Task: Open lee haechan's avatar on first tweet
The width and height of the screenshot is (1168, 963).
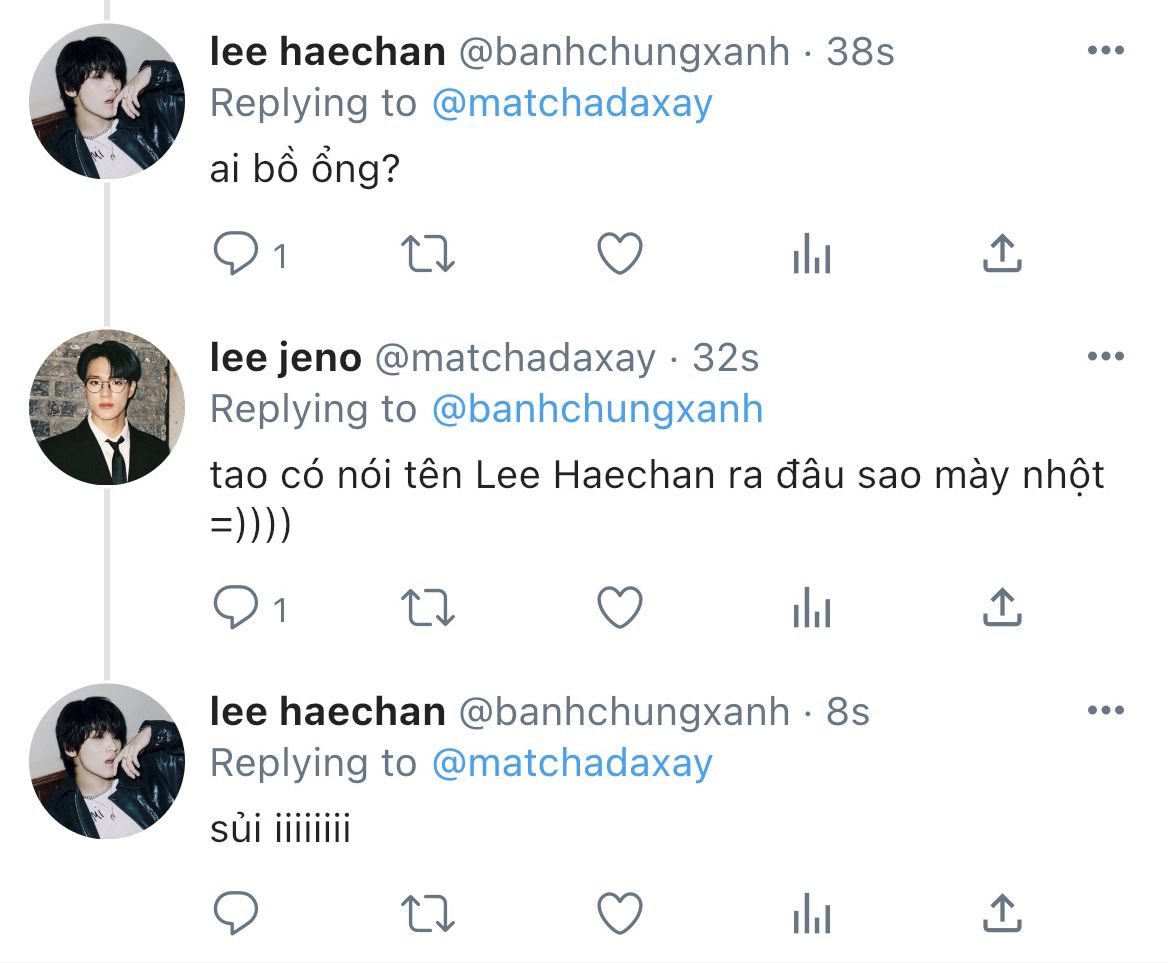Action: pyautogui.click(x=107, y=102)
